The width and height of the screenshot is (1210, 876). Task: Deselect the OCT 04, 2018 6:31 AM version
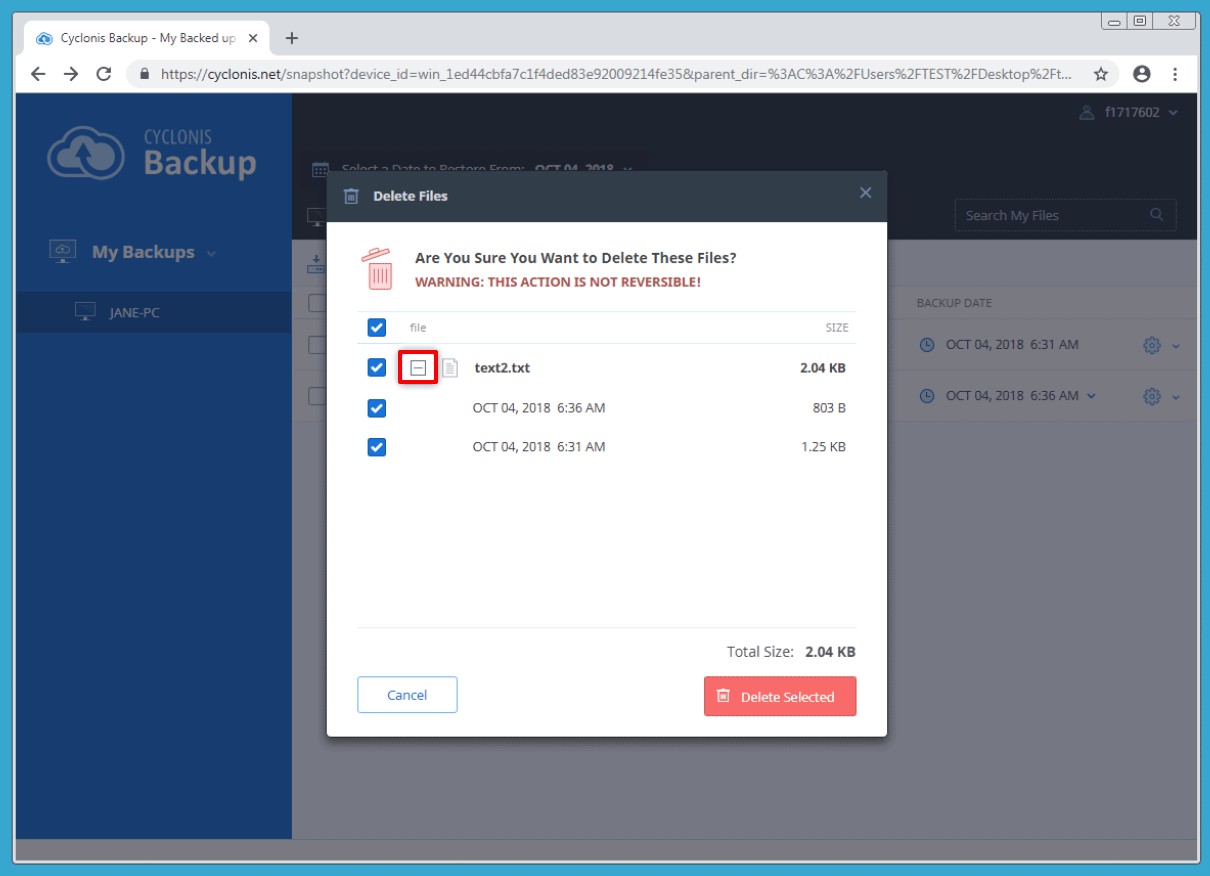[x=377, y=447]
